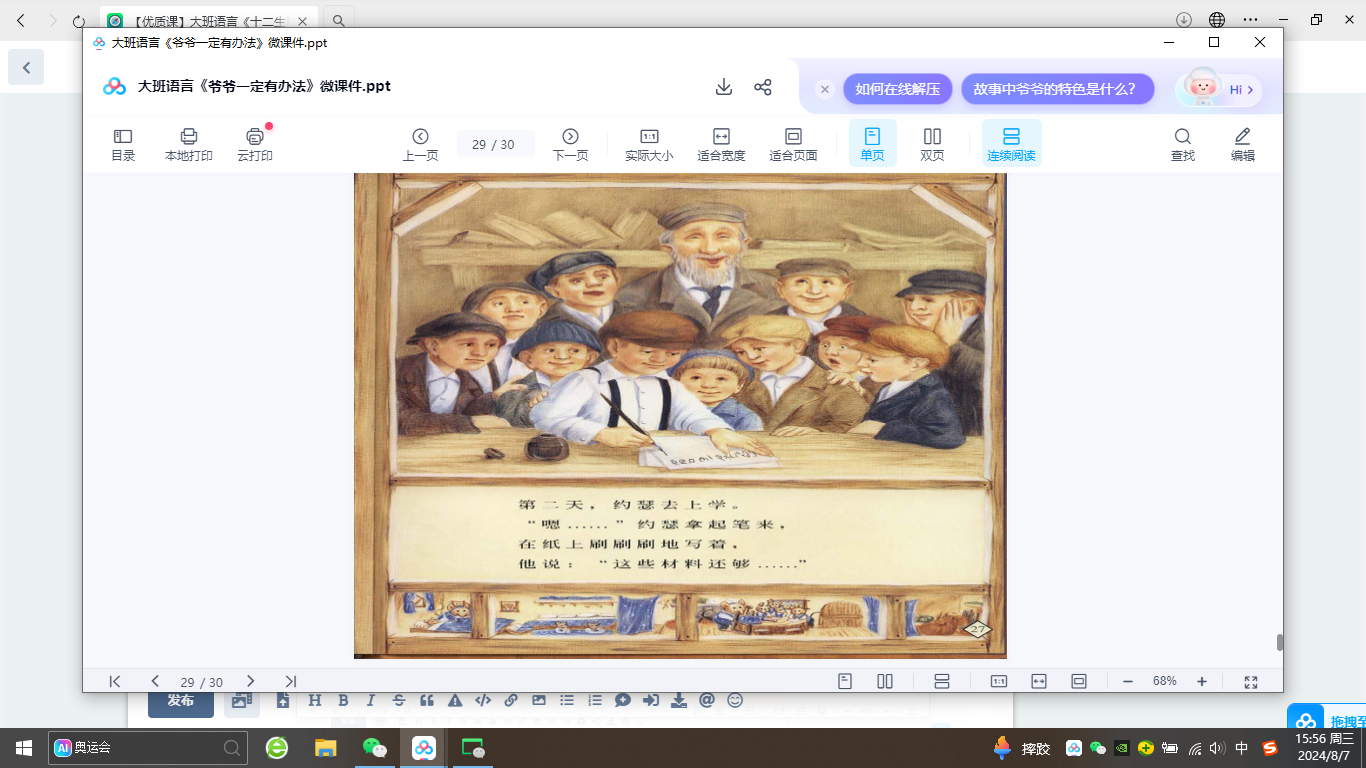
Task: Click bold B in background editor toolbar
Action: tap(343, 700)
